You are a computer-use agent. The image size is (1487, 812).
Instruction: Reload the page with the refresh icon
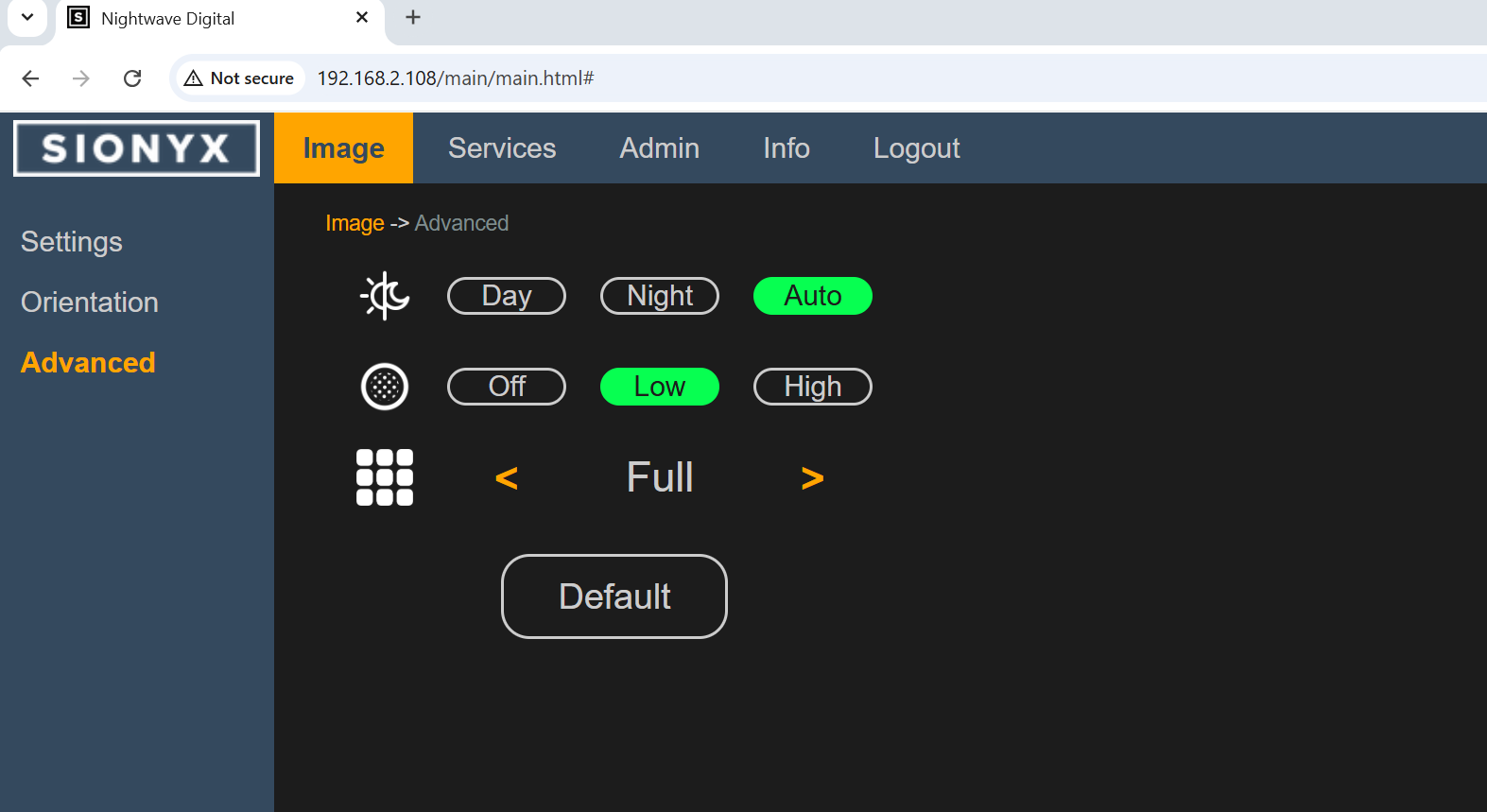[x=132, y=78]
